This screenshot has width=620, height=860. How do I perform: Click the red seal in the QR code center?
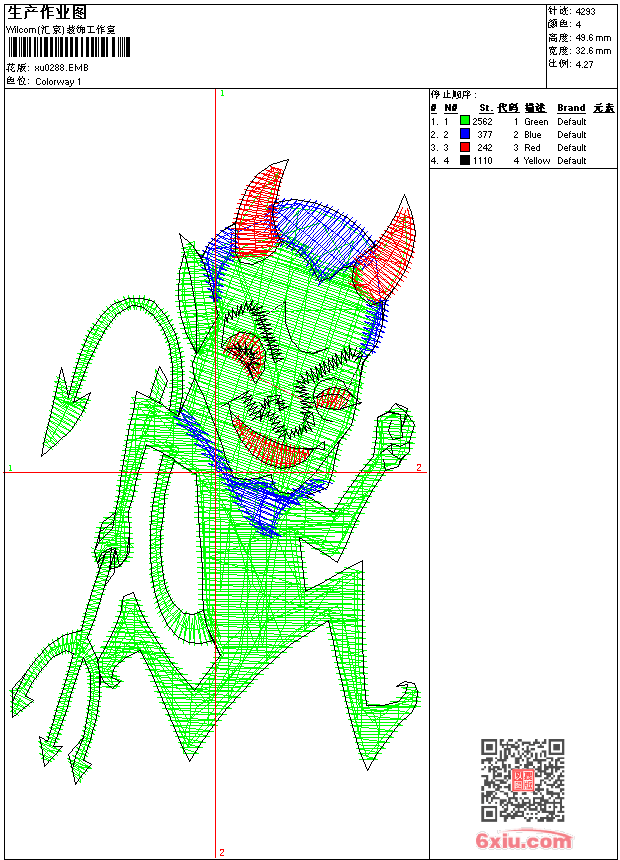coord(522,780)
